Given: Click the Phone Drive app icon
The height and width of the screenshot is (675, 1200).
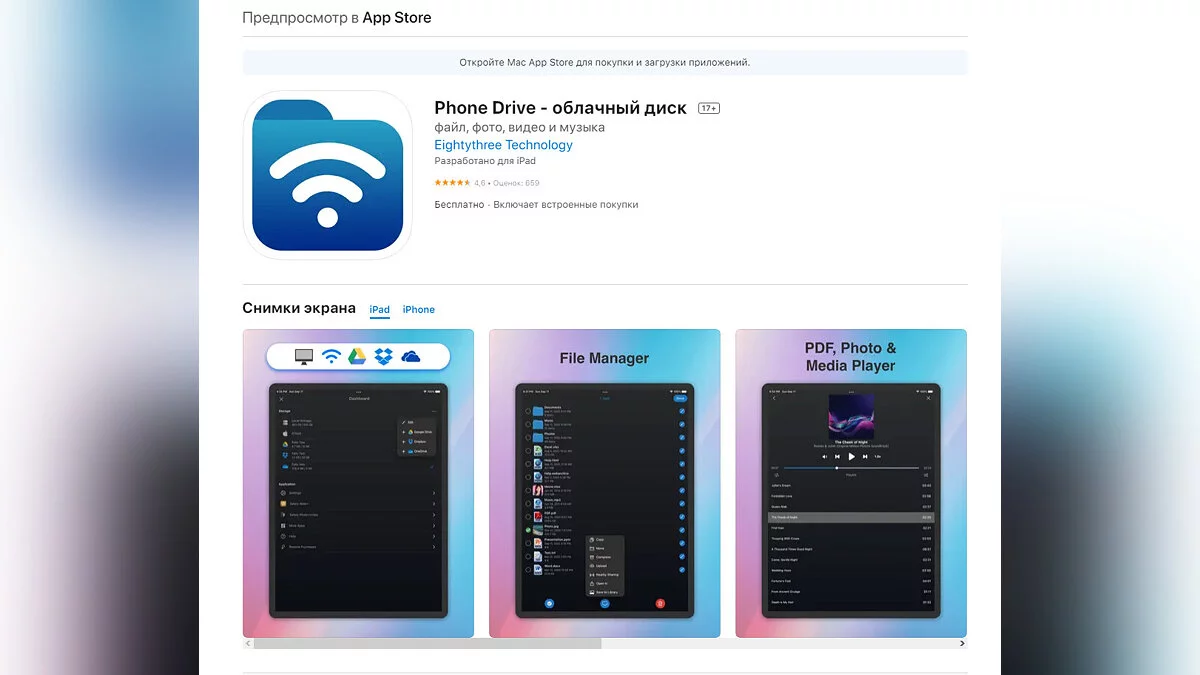Looking at the screenshot, I should (x=328, y=175).
